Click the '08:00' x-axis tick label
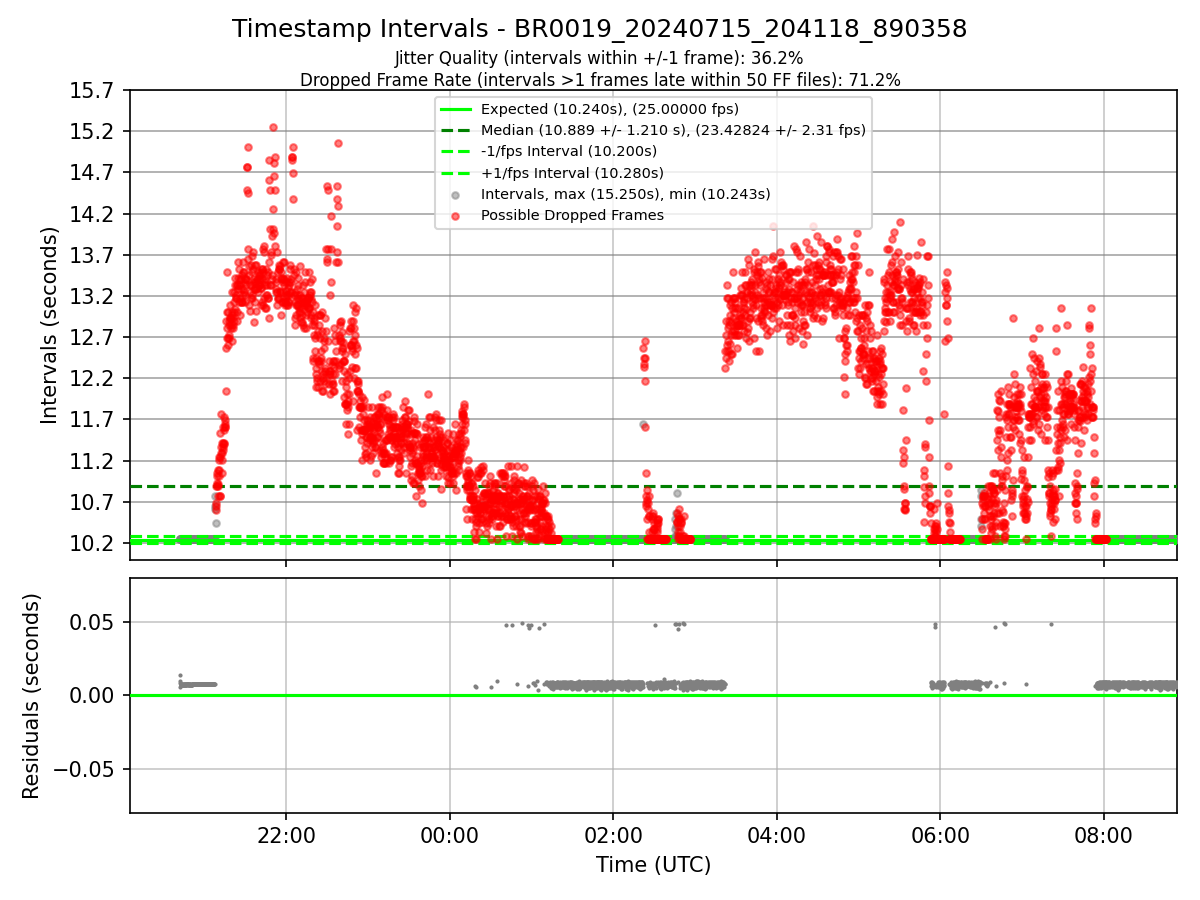The width and height of the screenshot is (1200, 900). tap(1103, 835)
